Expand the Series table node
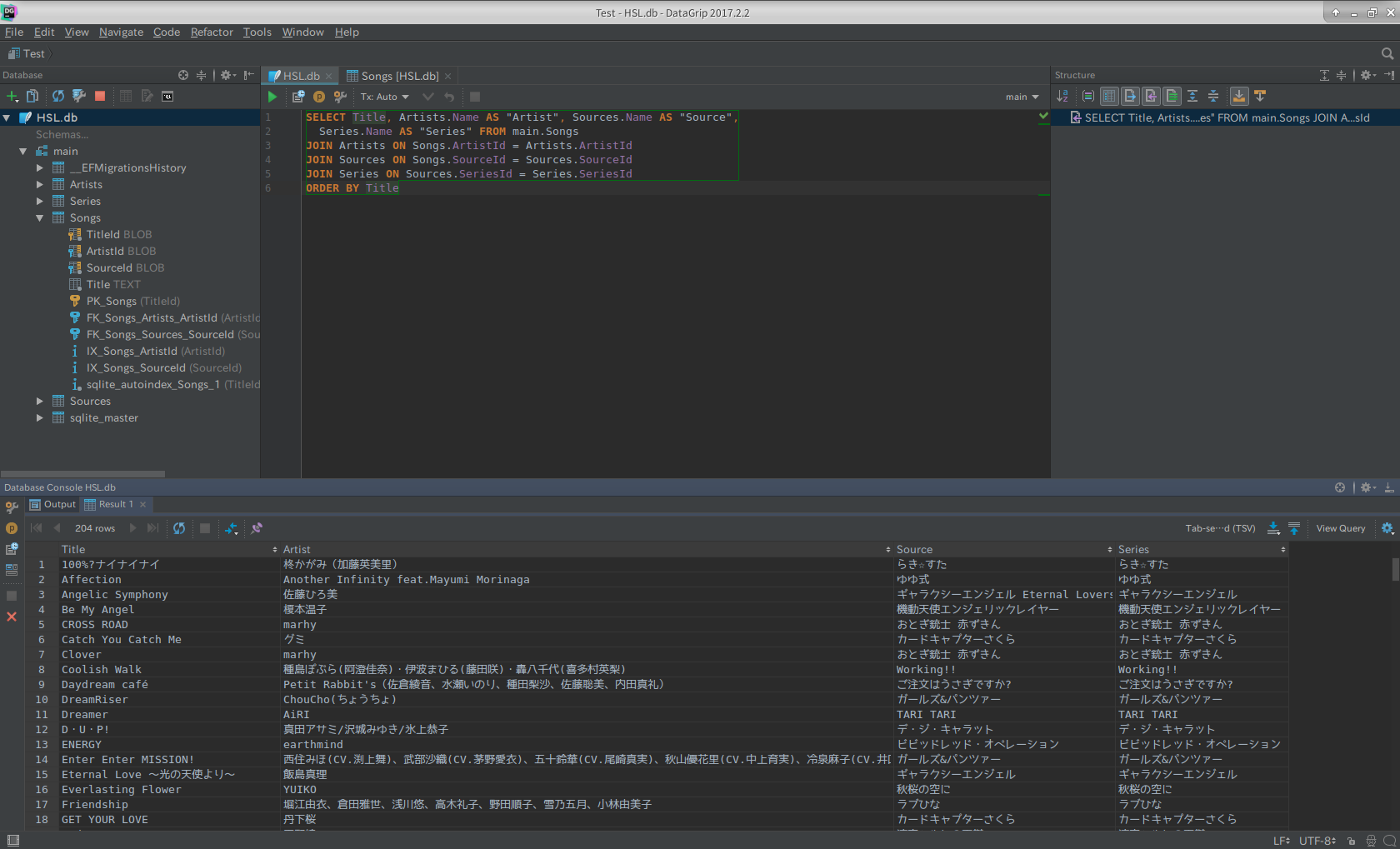 [x=39, y=201]
